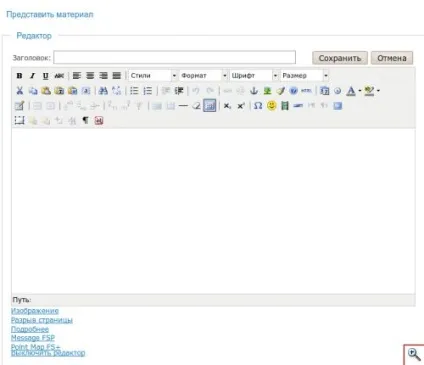Open the Размер dropdown

coord(305,76)
